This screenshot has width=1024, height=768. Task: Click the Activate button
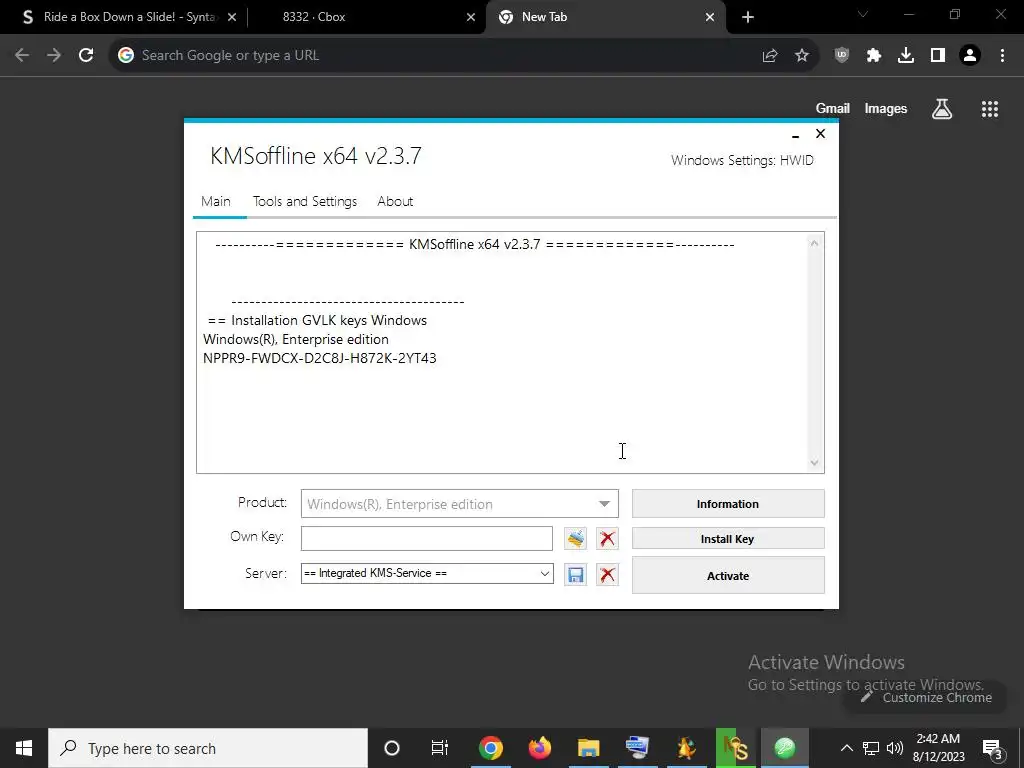pos(728,575)
